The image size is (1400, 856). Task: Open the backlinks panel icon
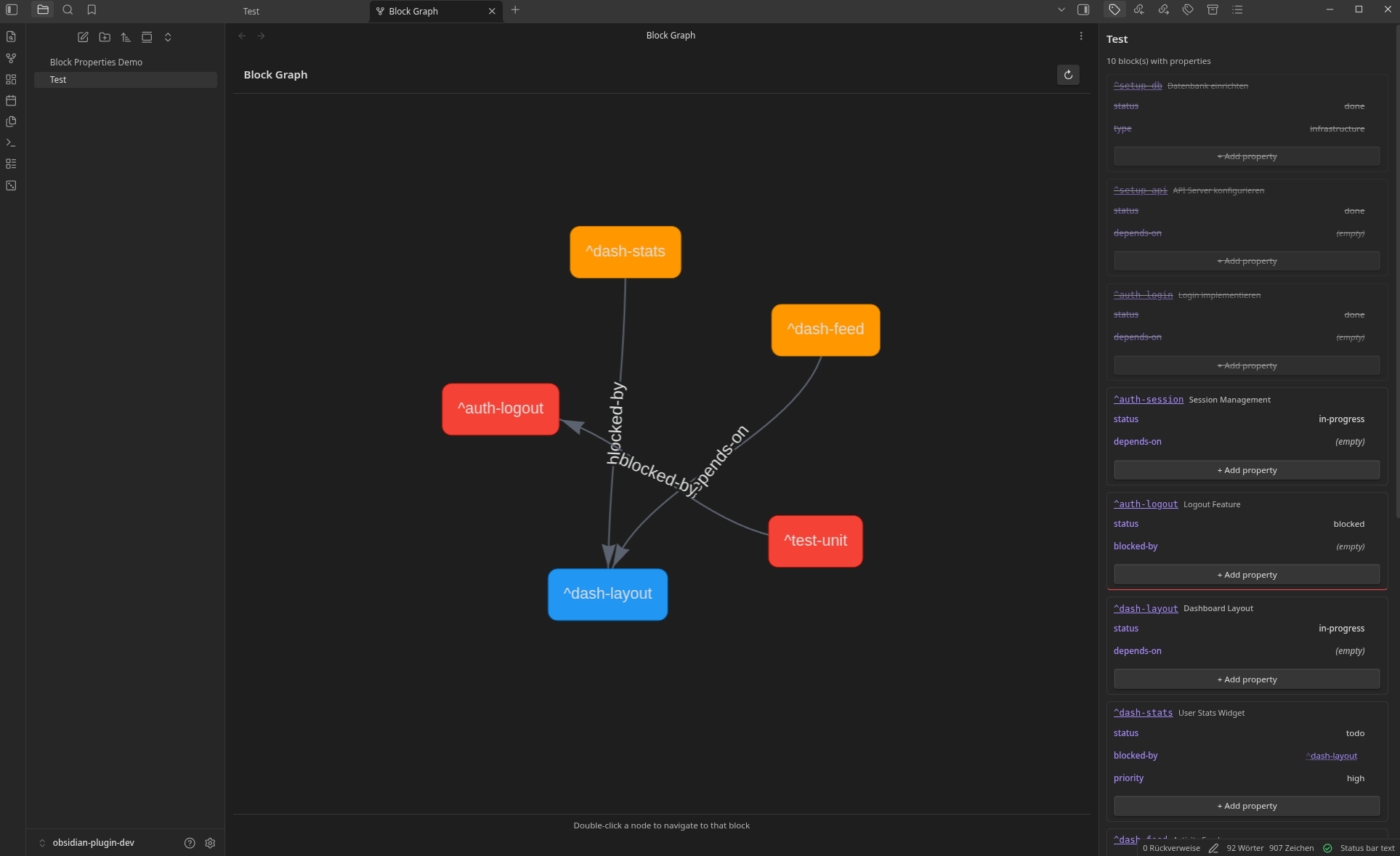coord(1138,10)
